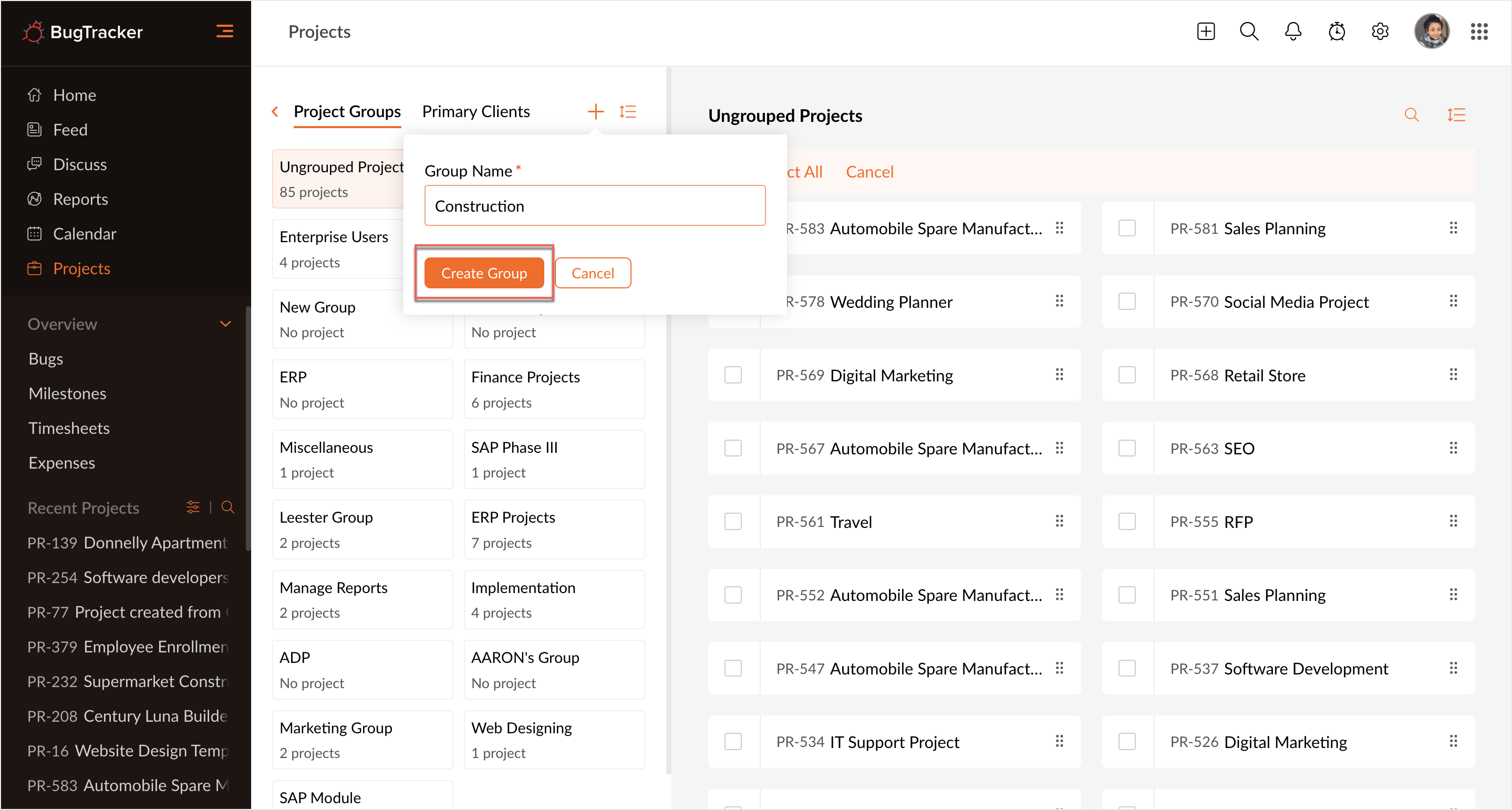1512x810 pixels.
Task: Collapse the sidebar via hamburger icon
Action: pyautogui.click(x=225, y=31)
